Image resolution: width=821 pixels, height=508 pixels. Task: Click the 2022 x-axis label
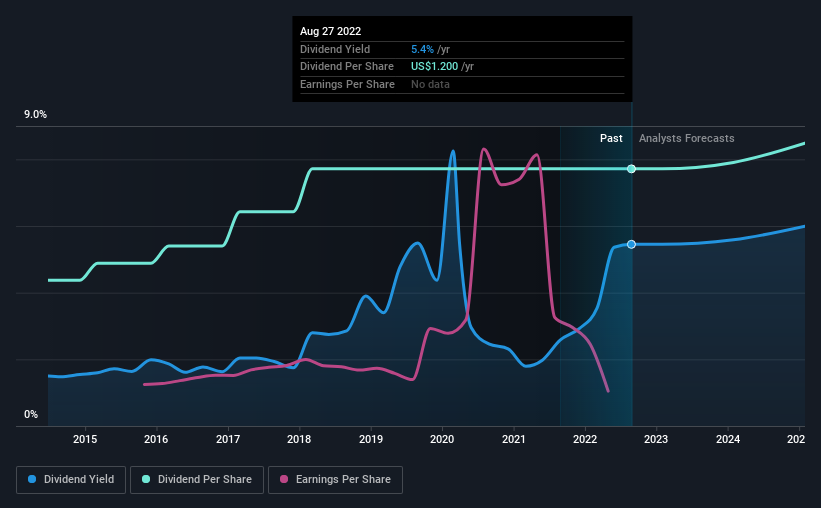[x=585, y=439]
